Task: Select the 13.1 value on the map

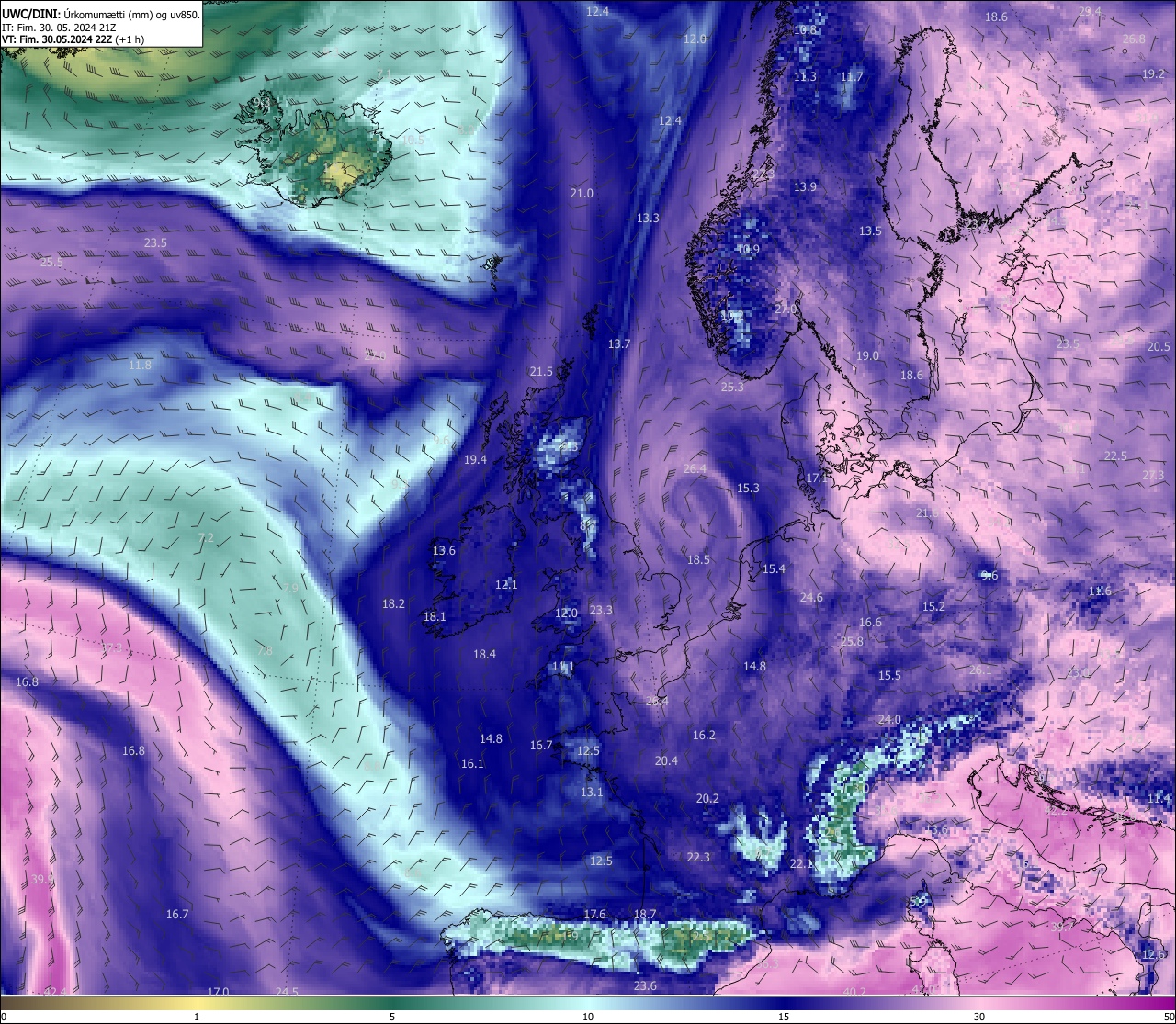Action: click(592, 792)
